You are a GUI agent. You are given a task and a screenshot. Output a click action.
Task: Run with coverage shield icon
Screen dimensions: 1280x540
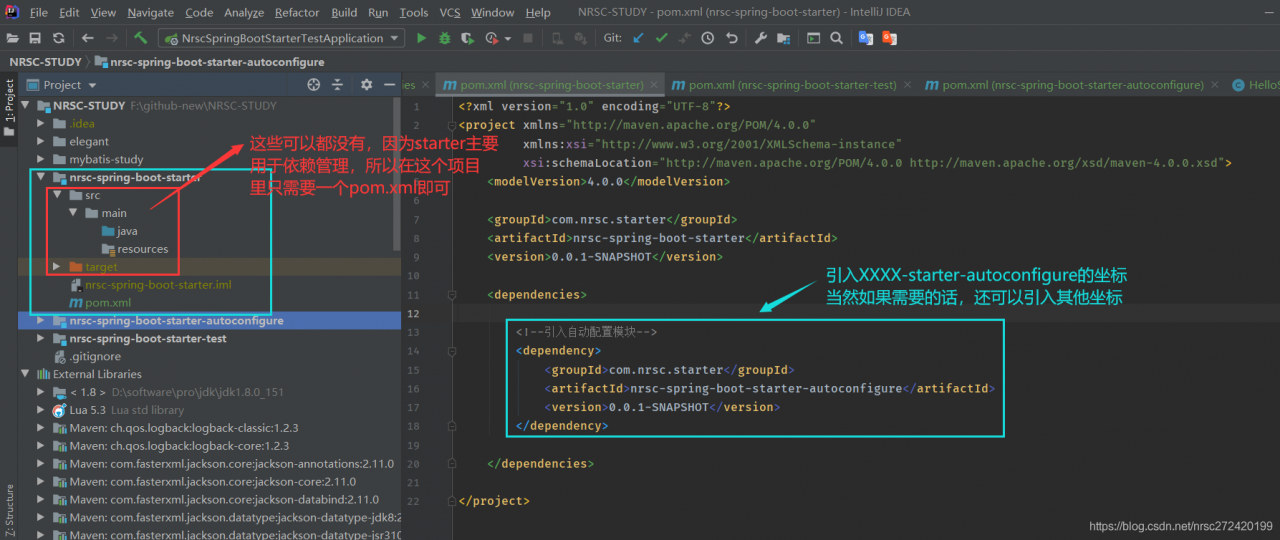[x=468, y=38]
